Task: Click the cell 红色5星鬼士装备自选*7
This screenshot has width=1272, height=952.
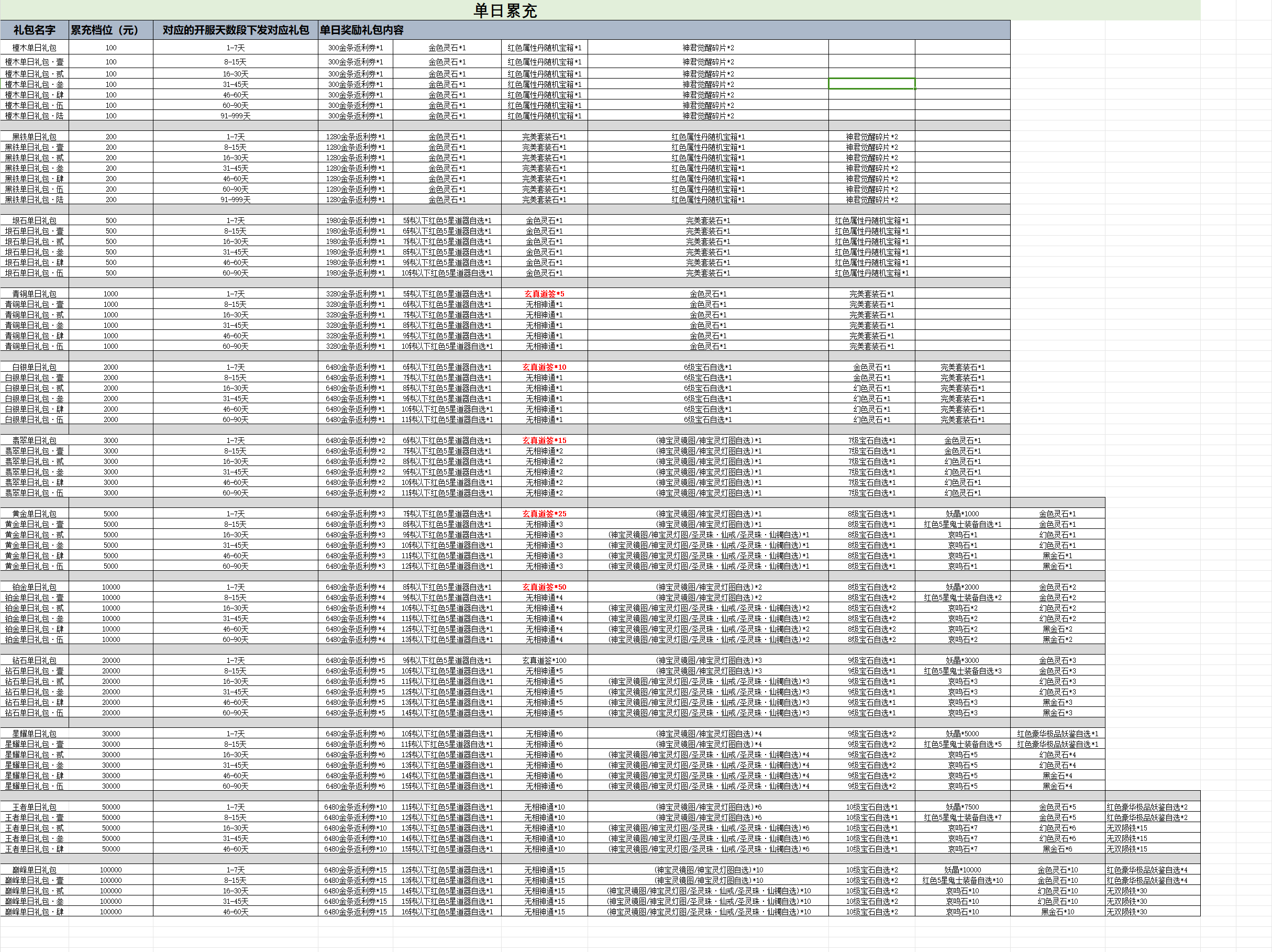Action: [x=963, y=817]
